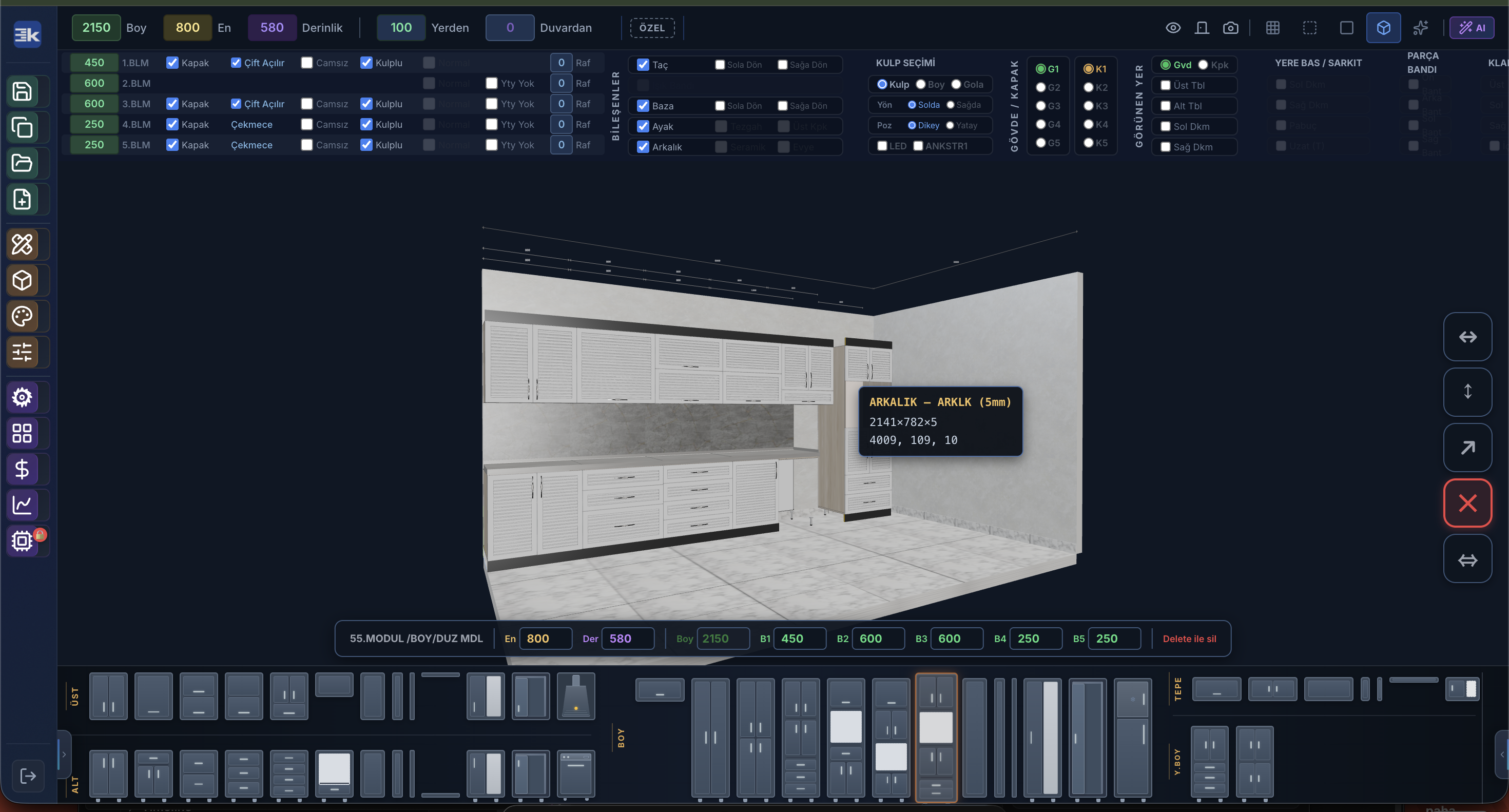Click the red X delete button
1509x812 pixels.
click(x=1467, y=502)
